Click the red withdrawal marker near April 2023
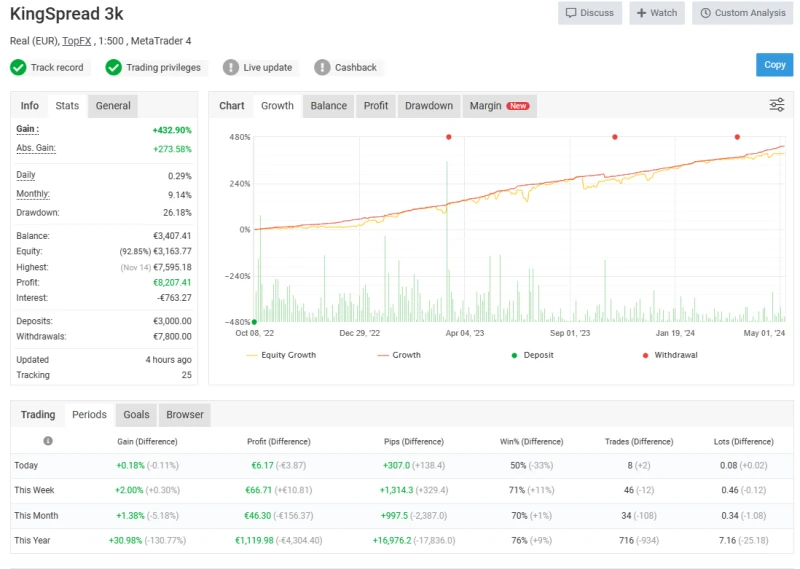Screen dimensions: 800x569 click(x=448, y=137)
